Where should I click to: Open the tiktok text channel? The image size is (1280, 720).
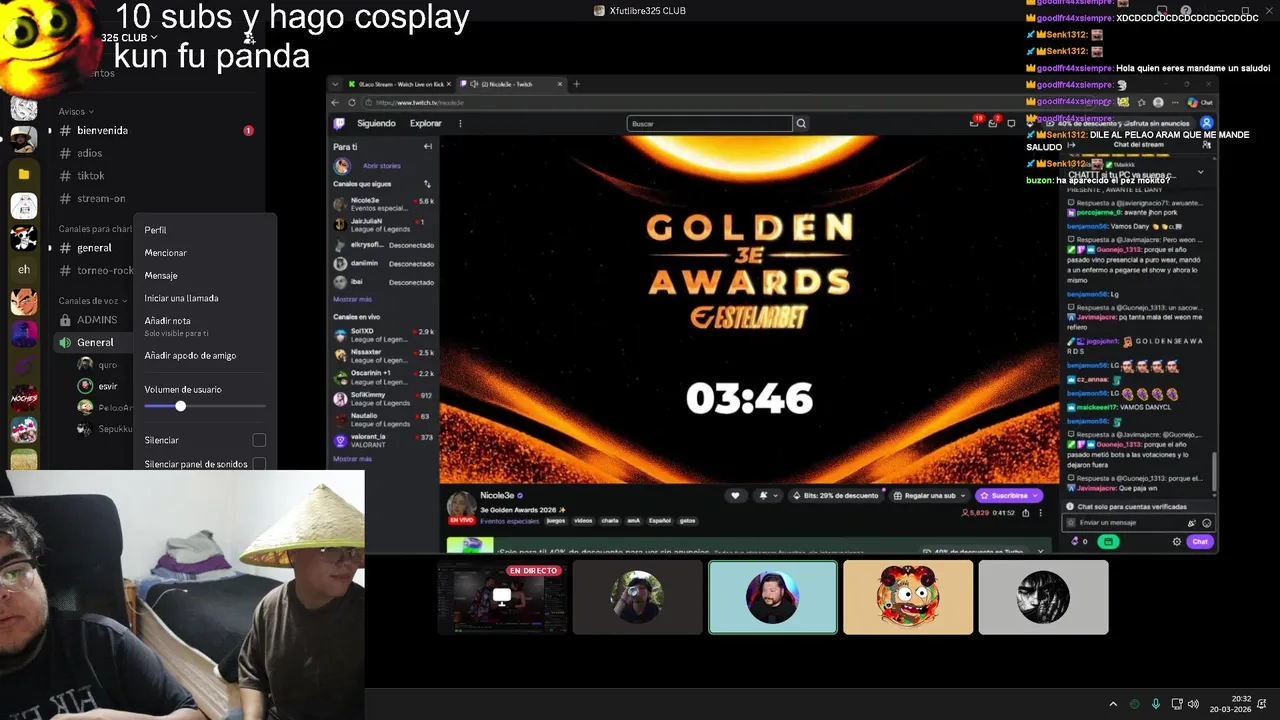point(90,176)
